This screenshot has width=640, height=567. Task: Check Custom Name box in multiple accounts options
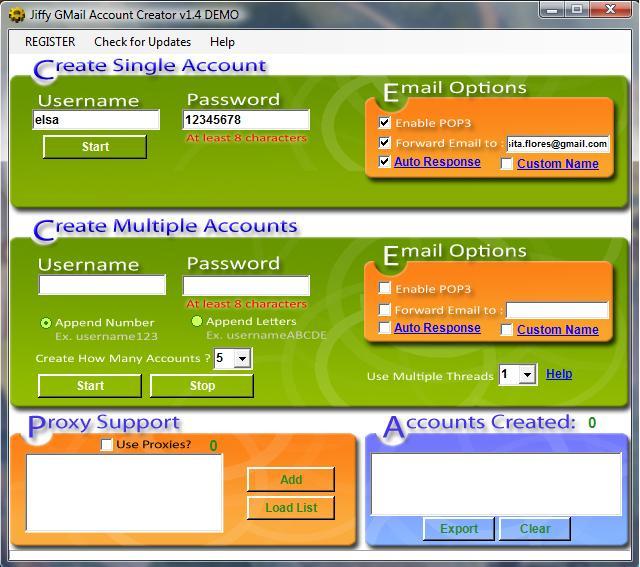coord(507,330)
